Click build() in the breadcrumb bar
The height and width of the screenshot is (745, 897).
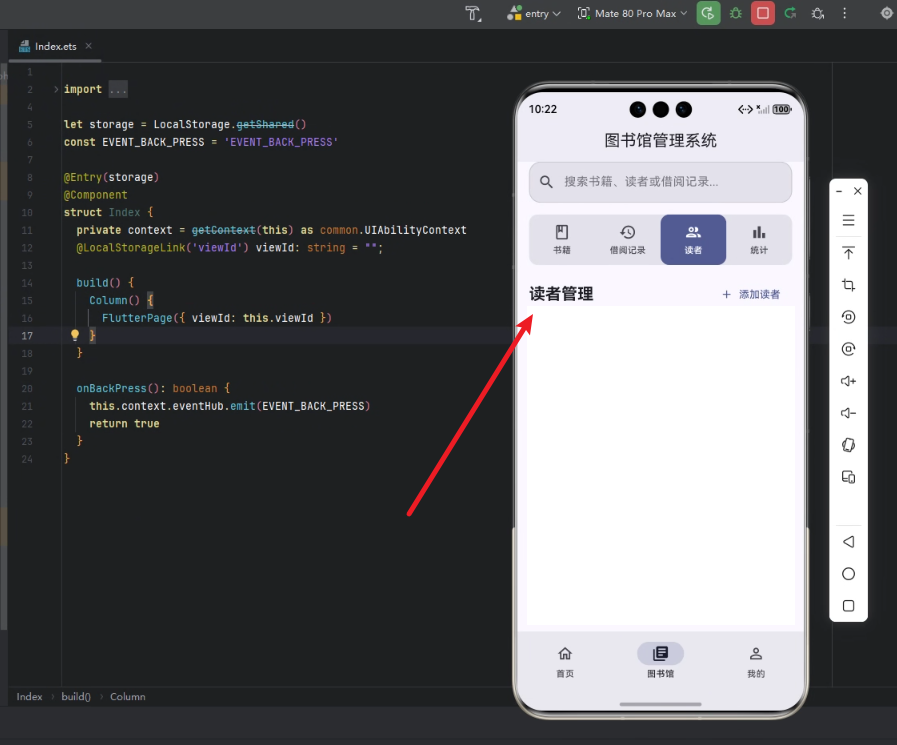76,696
